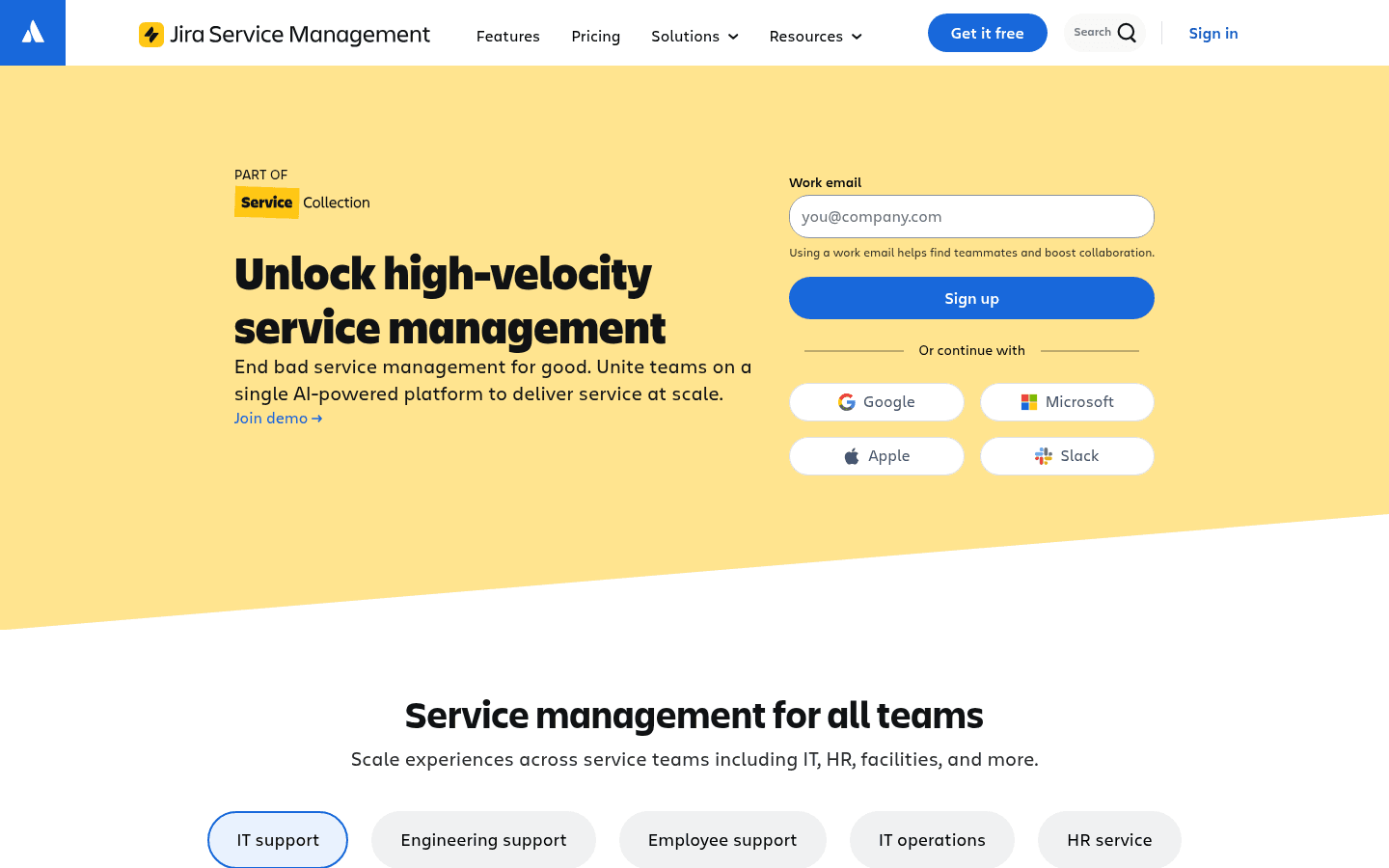1389x868 pixels.
Task: Select the Employee support tab
Action: coord(722,840)
